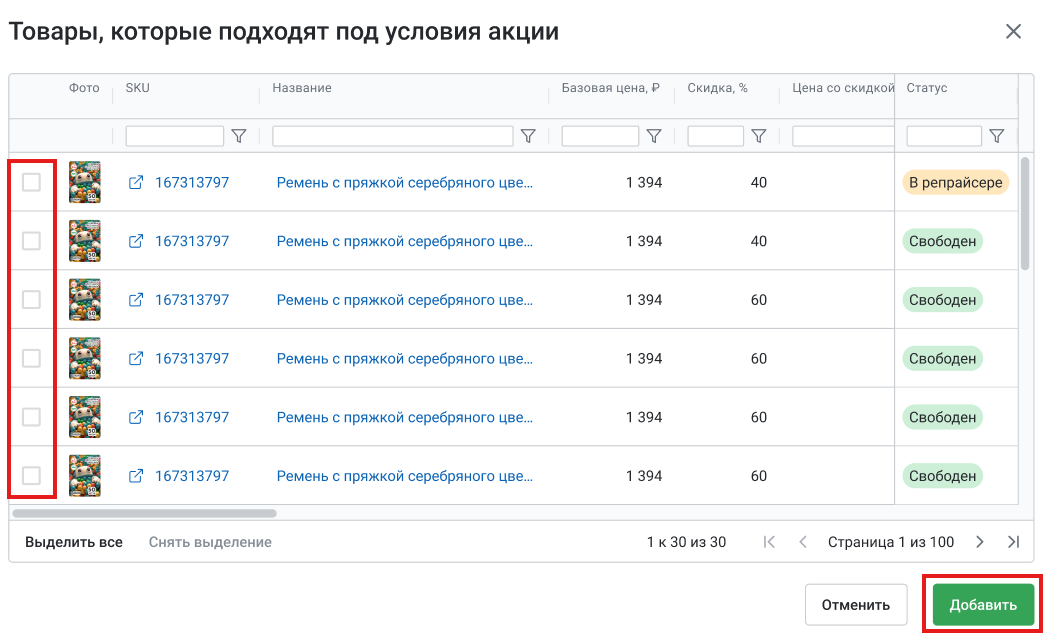Click the Цена со скидкой filter field

click(843, 136)
